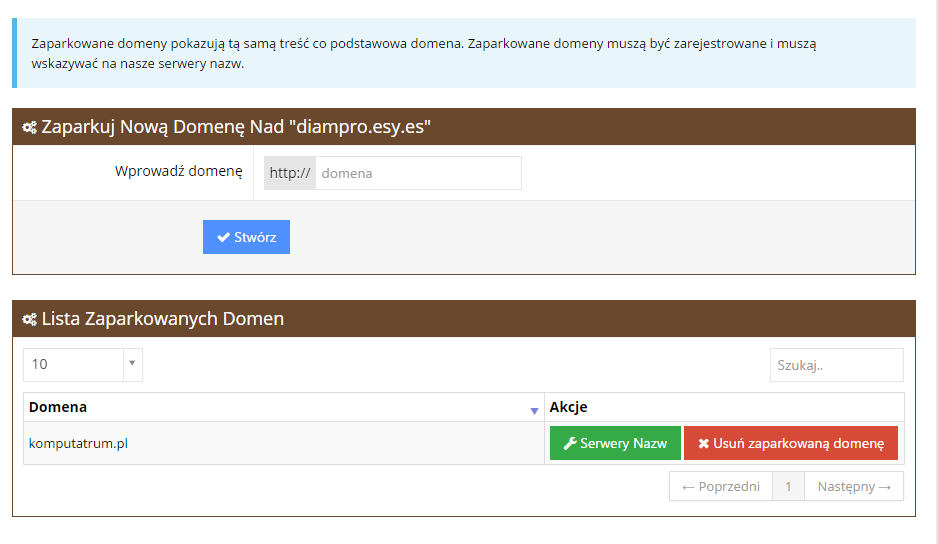
Task: Click the sort arrow in Domena column
Action: (x=534, y=411)
